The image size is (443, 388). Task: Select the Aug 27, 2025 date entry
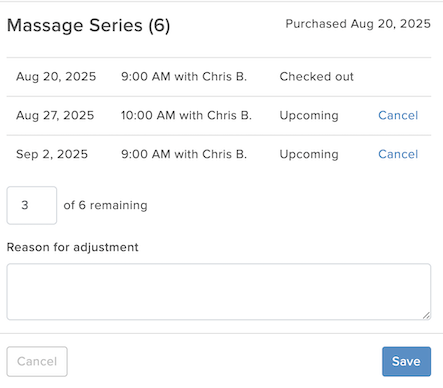pos(55,115)
